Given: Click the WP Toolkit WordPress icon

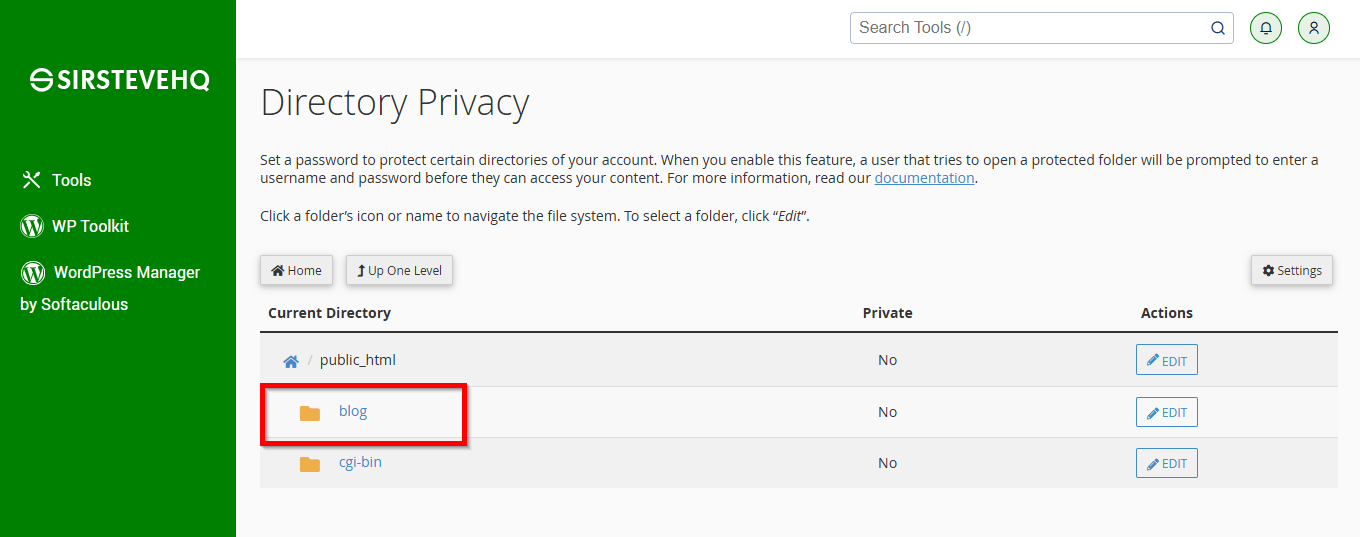Looking at the screenshot, I should [32, 226].
